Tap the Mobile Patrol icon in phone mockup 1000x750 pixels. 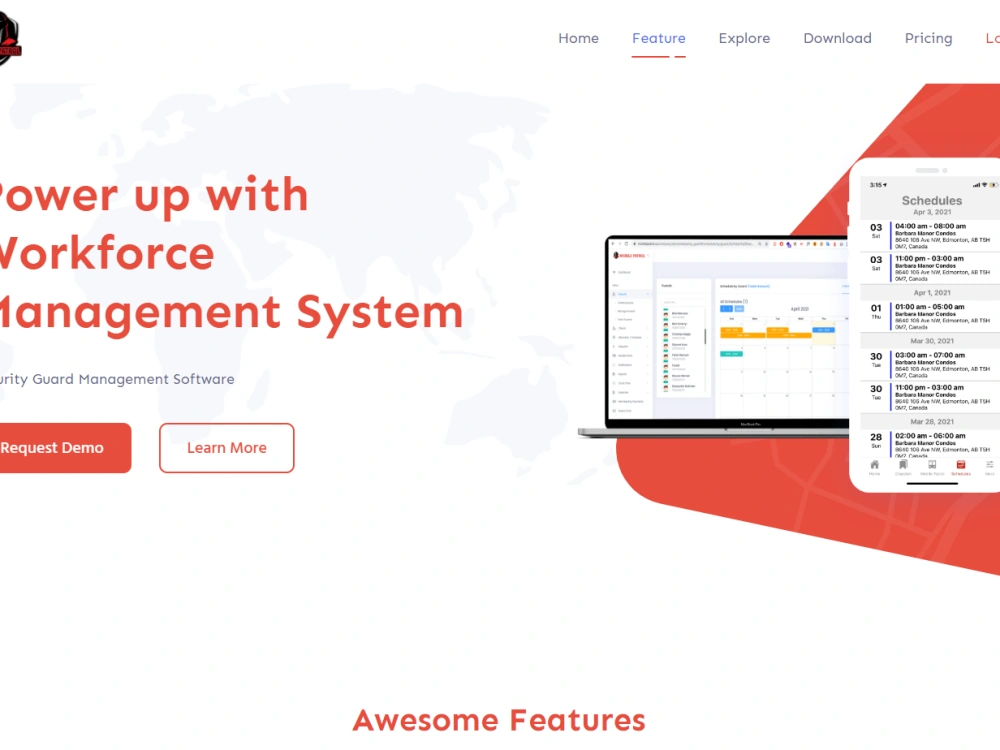tap(932, 467)
